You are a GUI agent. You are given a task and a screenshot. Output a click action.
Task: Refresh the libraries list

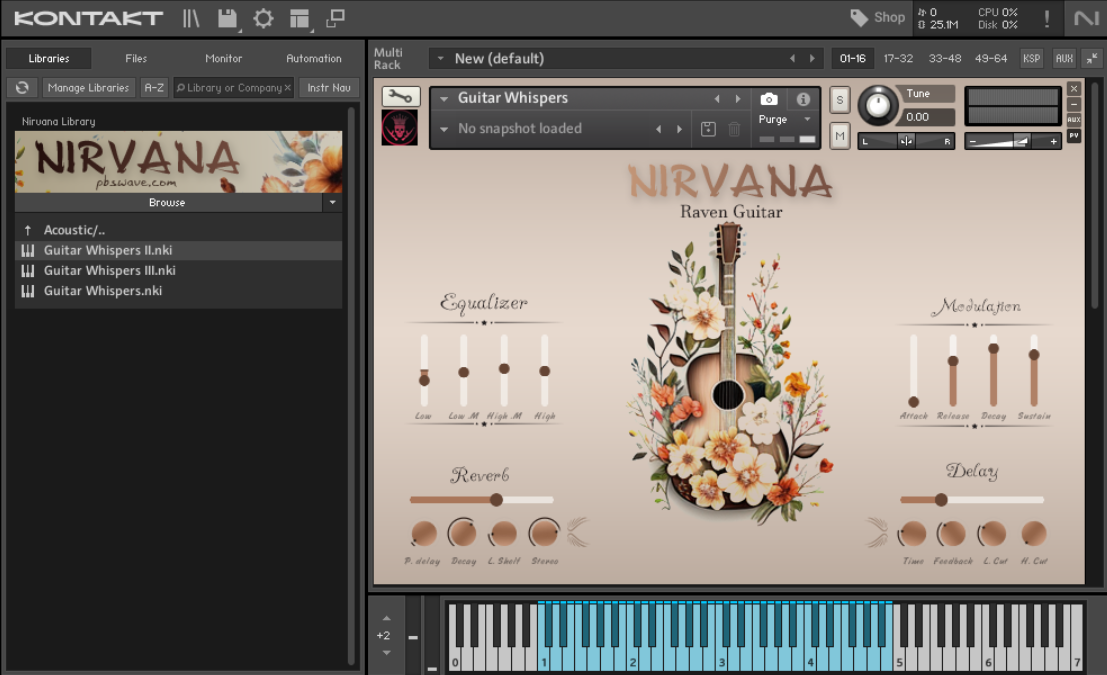pos(22,88)
